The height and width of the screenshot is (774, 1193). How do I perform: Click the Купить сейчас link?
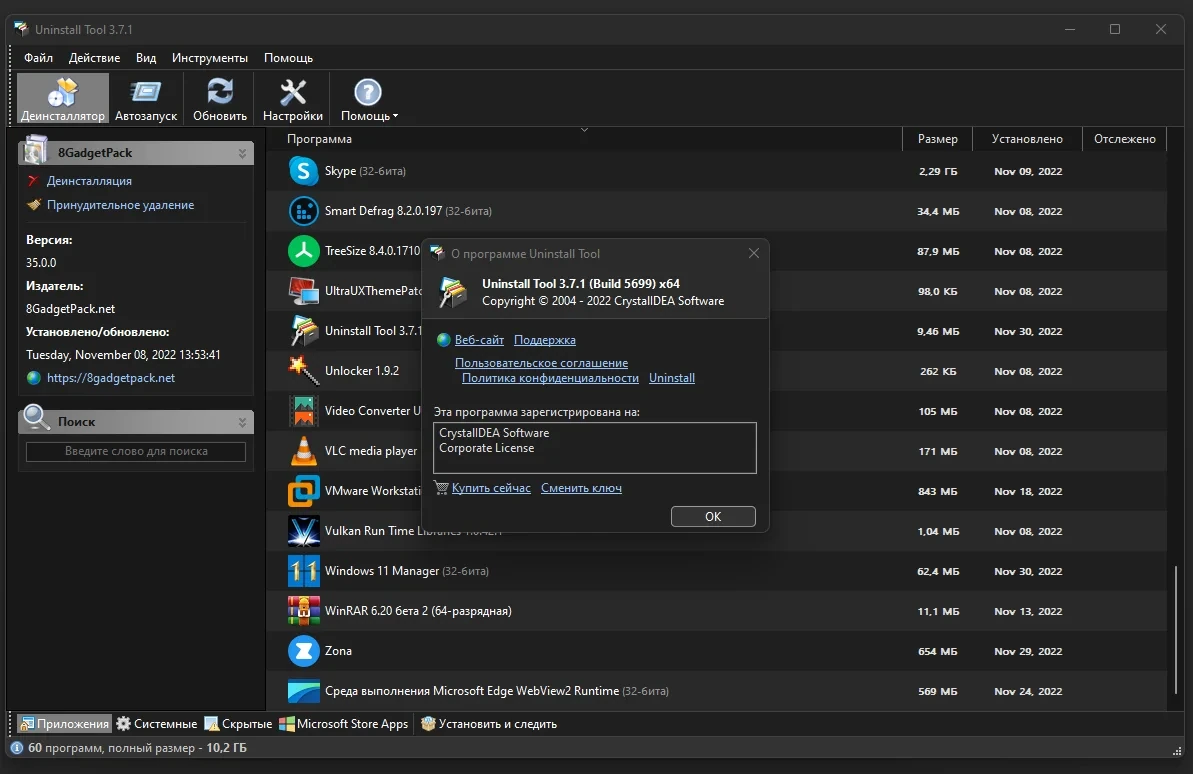tap(492, 488)
